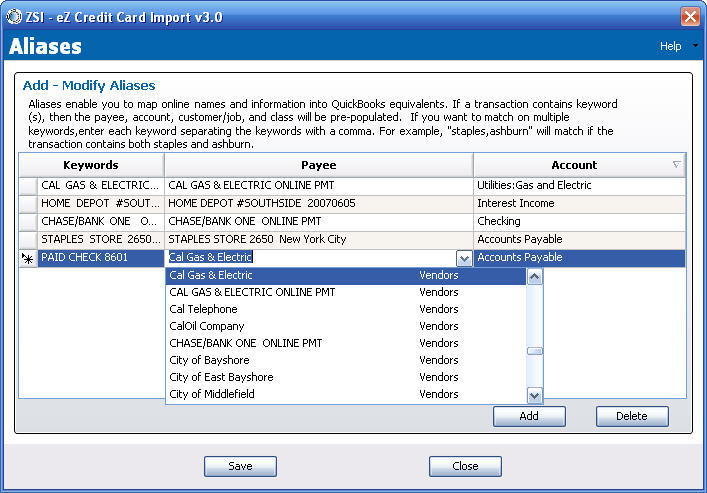Choose City of East Bayshore from dropdown list
The width and height of the screenshot is (707, 493).
pyautogui.click(x=345, y=378)
